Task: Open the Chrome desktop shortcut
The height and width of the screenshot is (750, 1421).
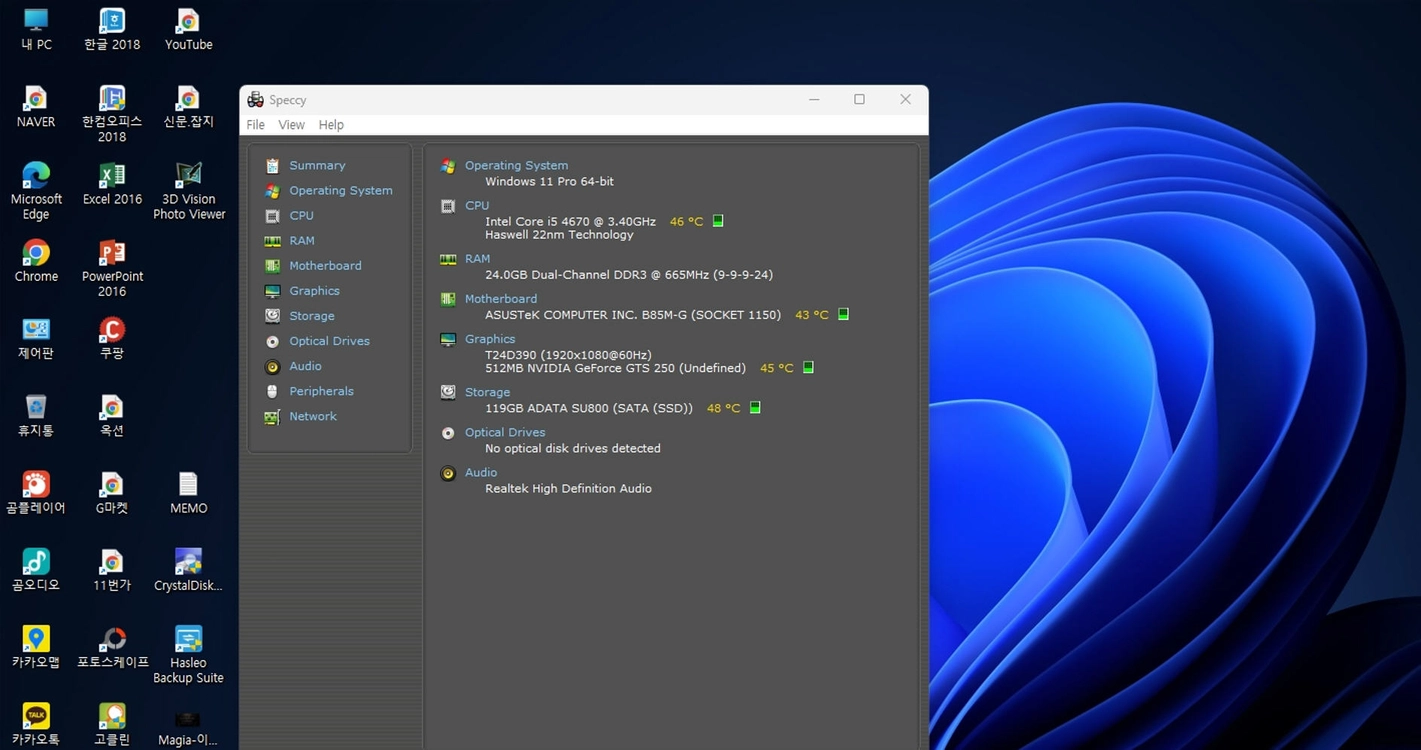Action: tap(36, 262)
